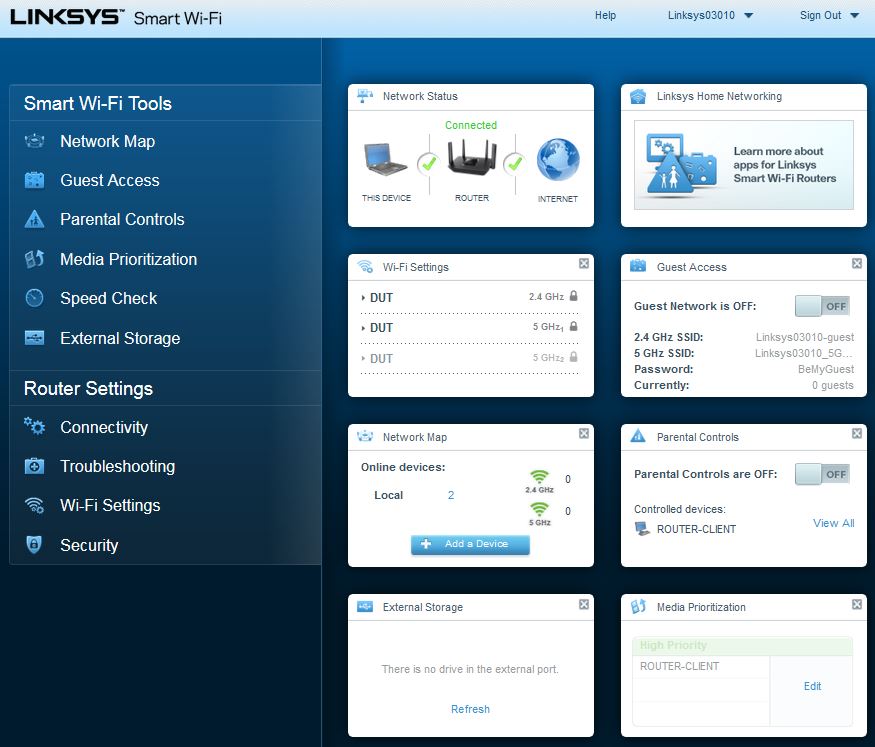Click the Linksys Home Networking header icon
875x747 pixels.
(638, 96)
